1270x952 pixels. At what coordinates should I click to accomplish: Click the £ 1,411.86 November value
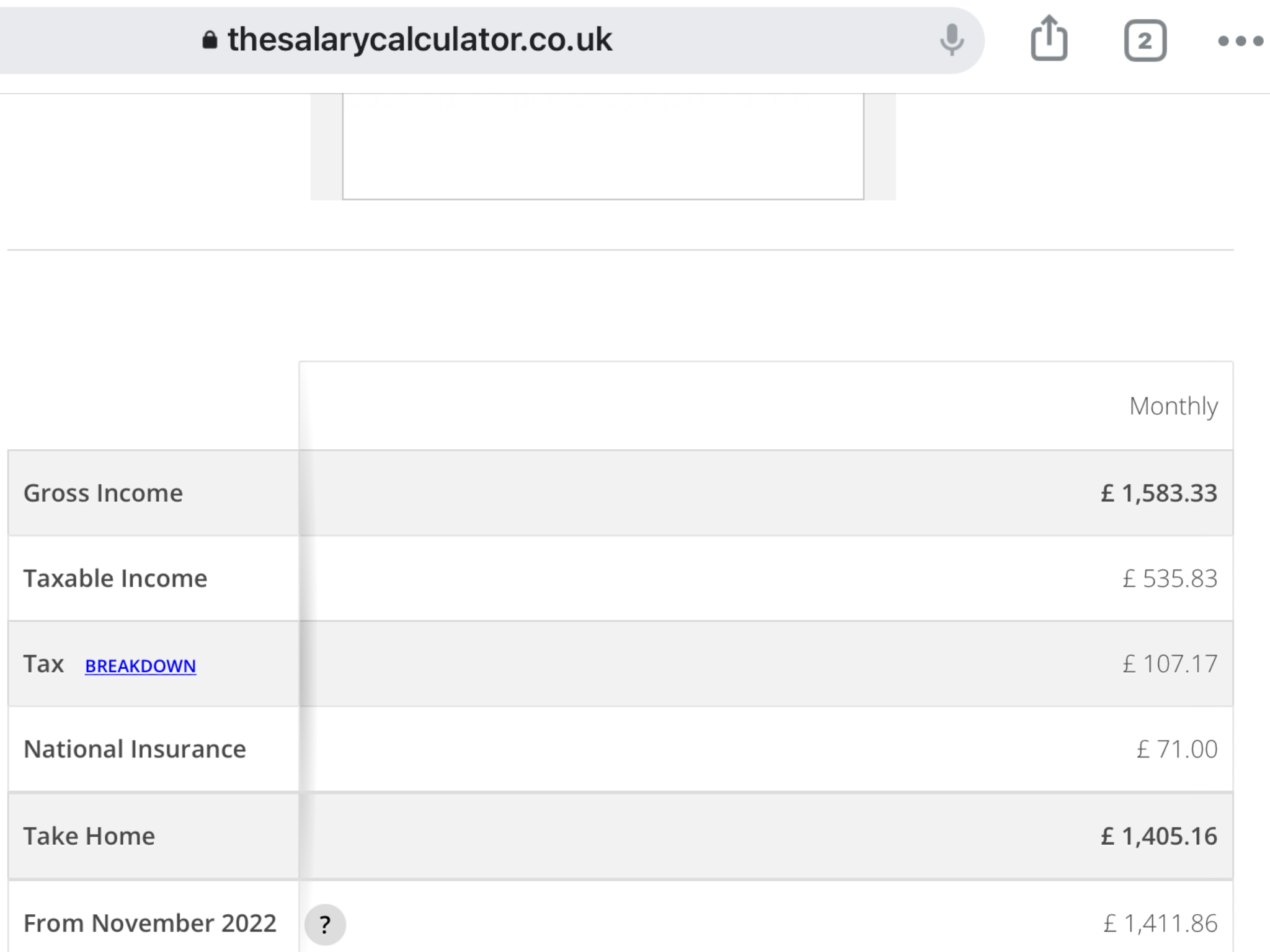[1160, 923]
